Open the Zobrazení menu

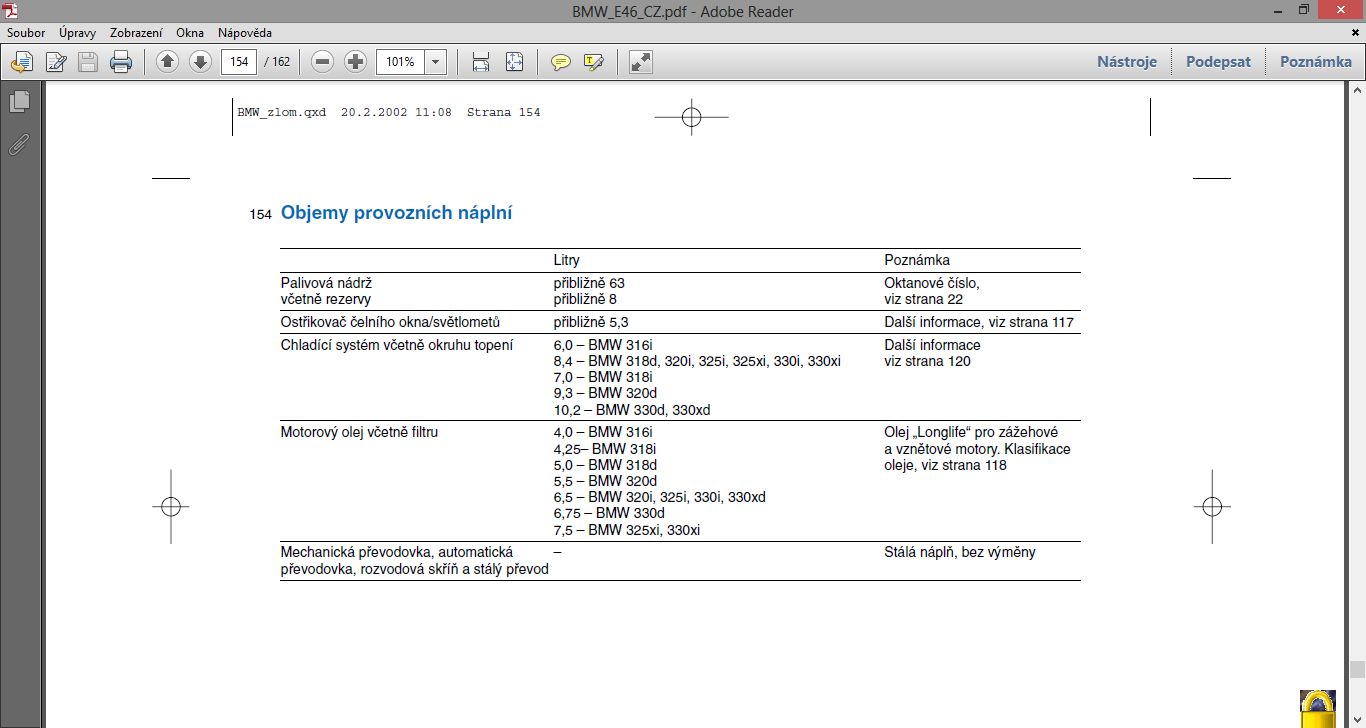(136, 33)
